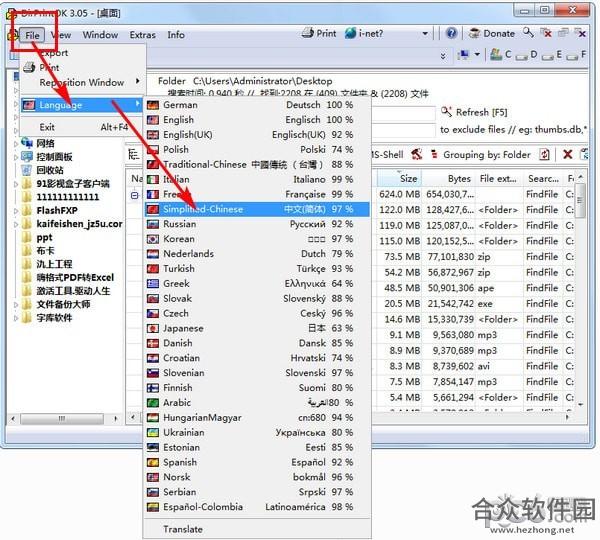Select Finnish language
Image resolution: width=600 pixels, height=540 pixels.
pos(256,388)
